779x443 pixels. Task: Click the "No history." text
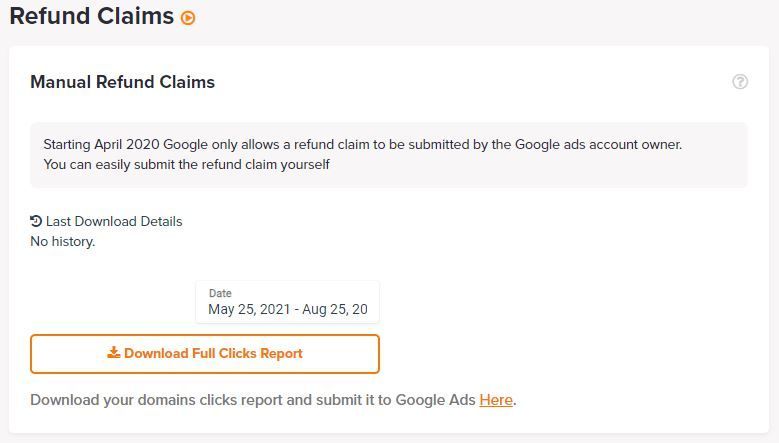click(63, 241)
